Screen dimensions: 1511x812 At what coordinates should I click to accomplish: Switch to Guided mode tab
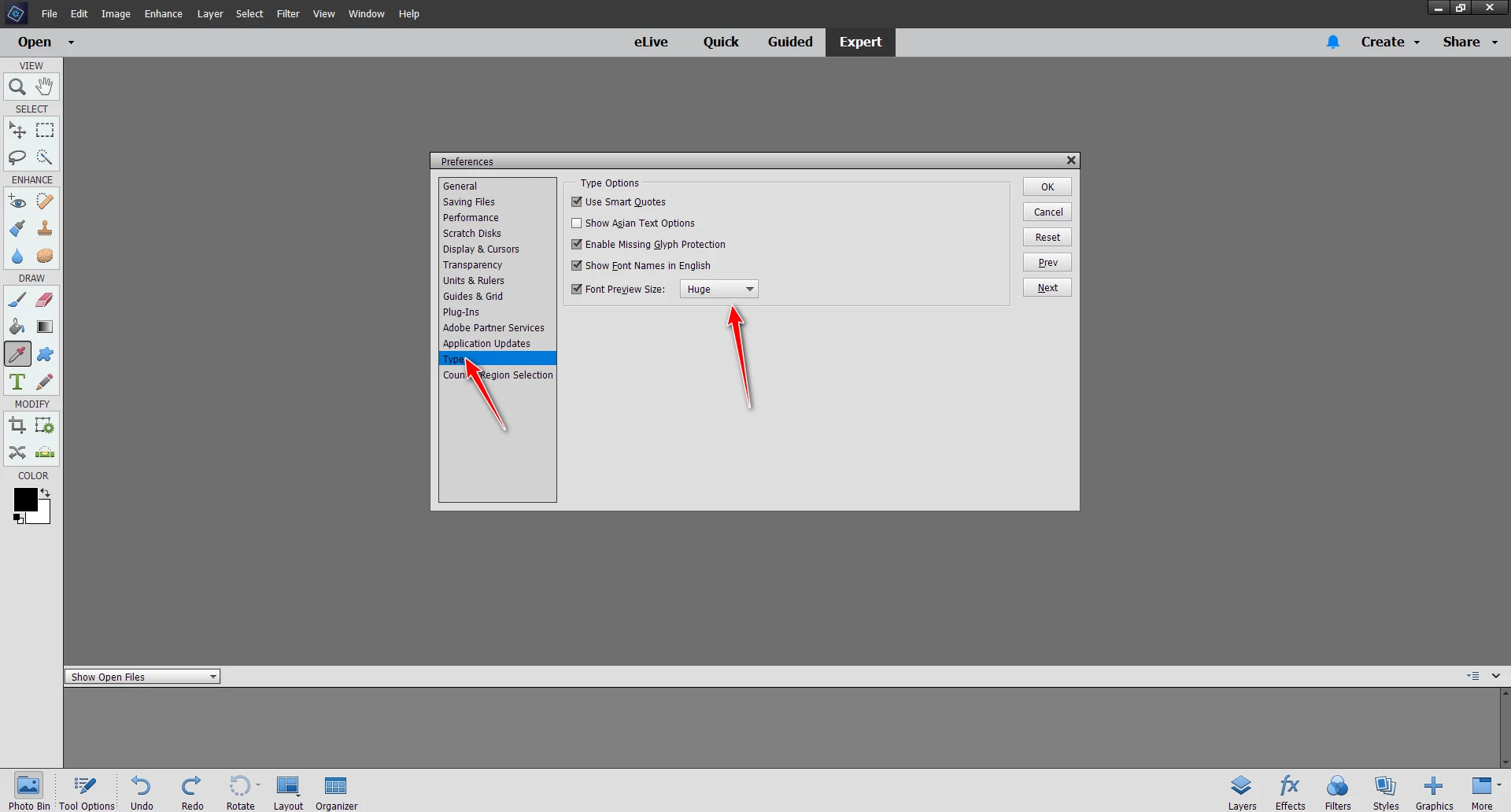790,42
